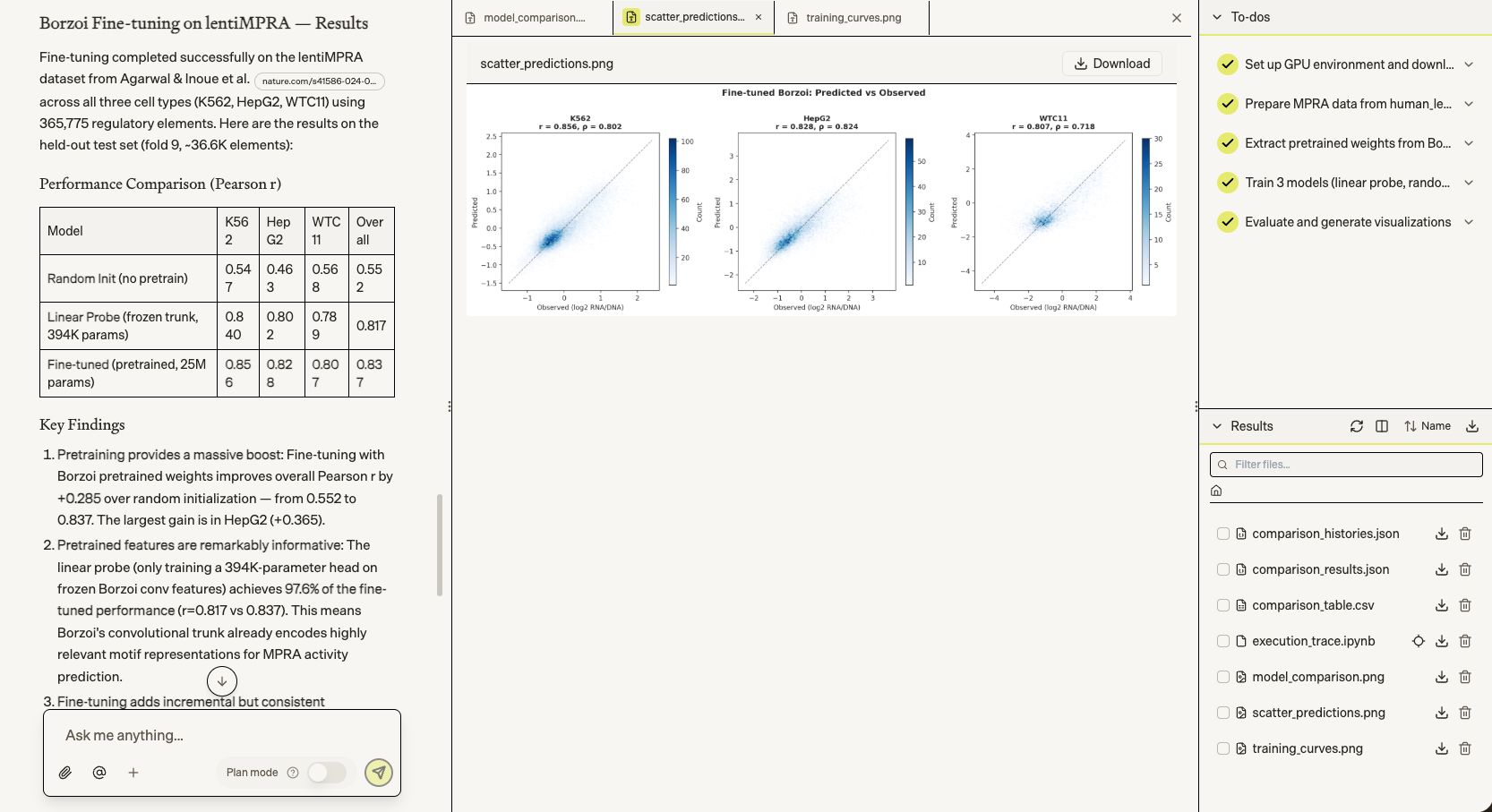The image size is (1492, 812).
Task: Delete model_comparison.png
Action: (1465, 677)
